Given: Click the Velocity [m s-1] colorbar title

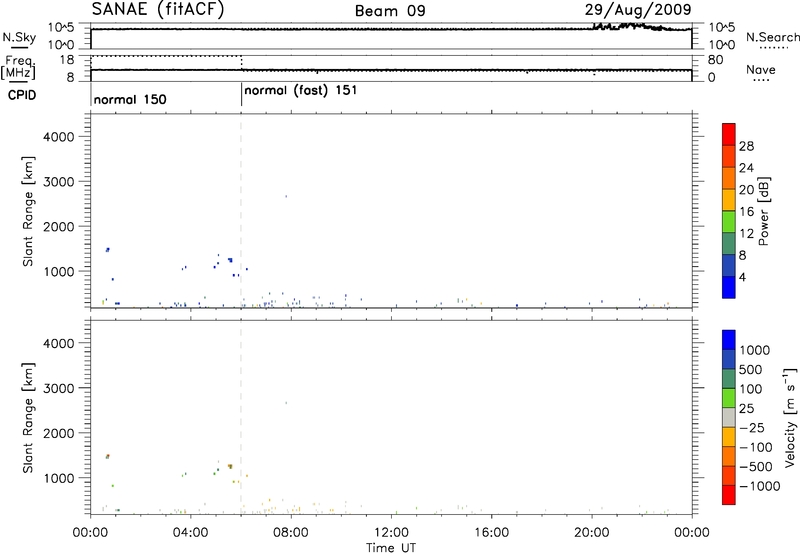Looking at the screenshot, I should tap(790, 417).
